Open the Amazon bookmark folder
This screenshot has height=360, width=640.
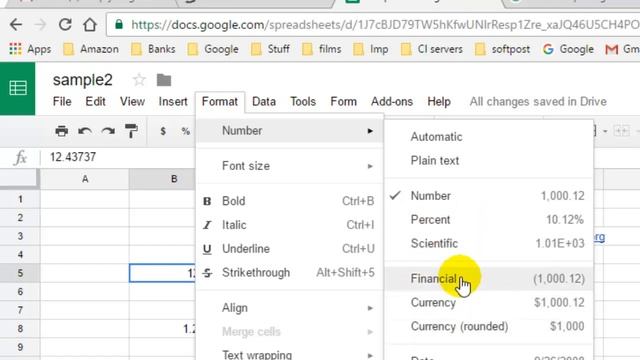91,49
